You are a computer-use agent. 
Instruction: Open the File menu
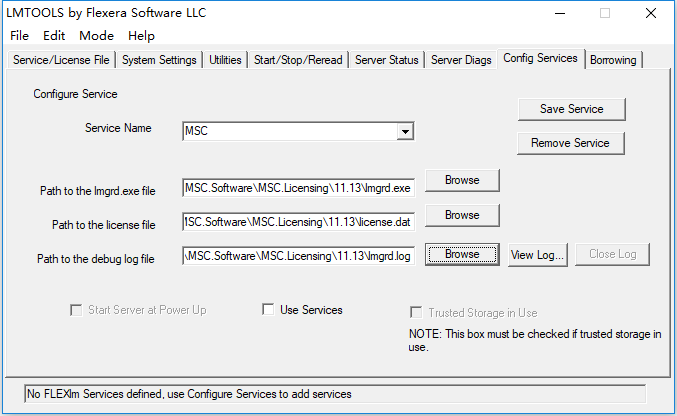point(19,36)
